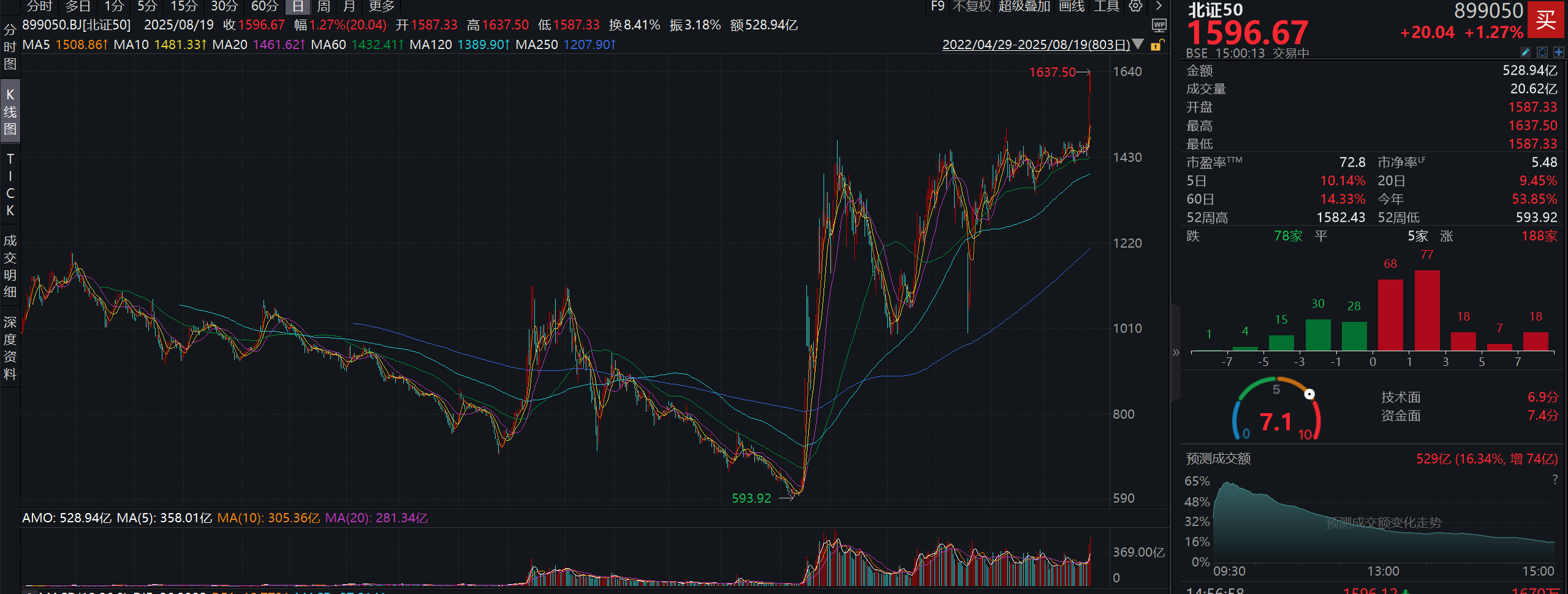Switch to the 周 weekly chart tab
Image resolution: width=1568 pixels, height=594 pixels.
pos(323,6)
